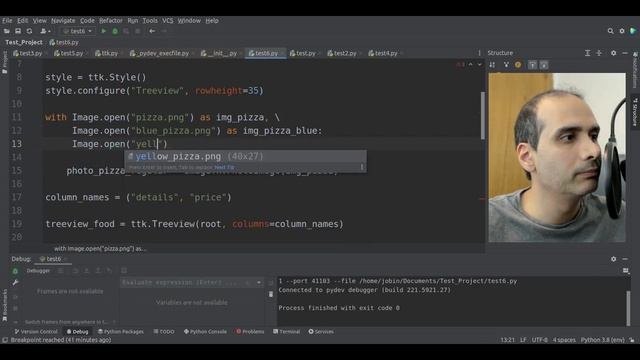Open the File menu
Screen dimensions: 640x360
click(7, 20)
